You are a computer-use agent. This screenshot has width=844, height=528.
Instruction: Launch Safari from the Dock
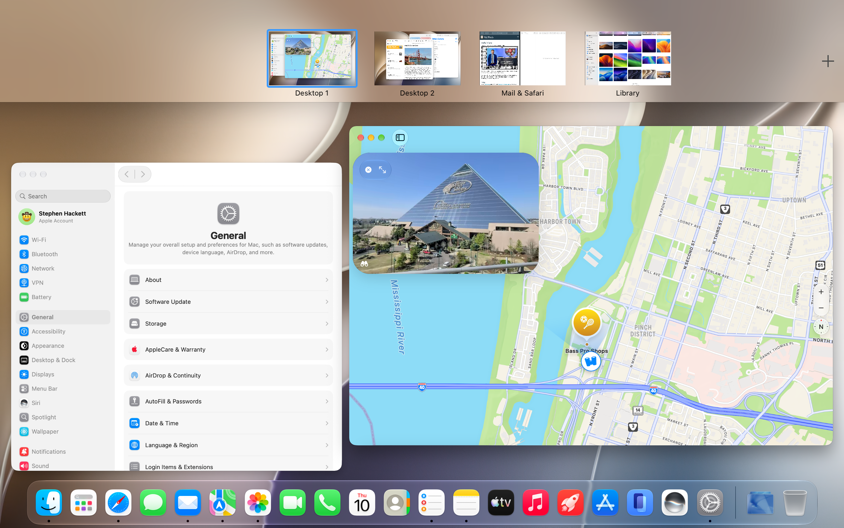coord(118,503)
